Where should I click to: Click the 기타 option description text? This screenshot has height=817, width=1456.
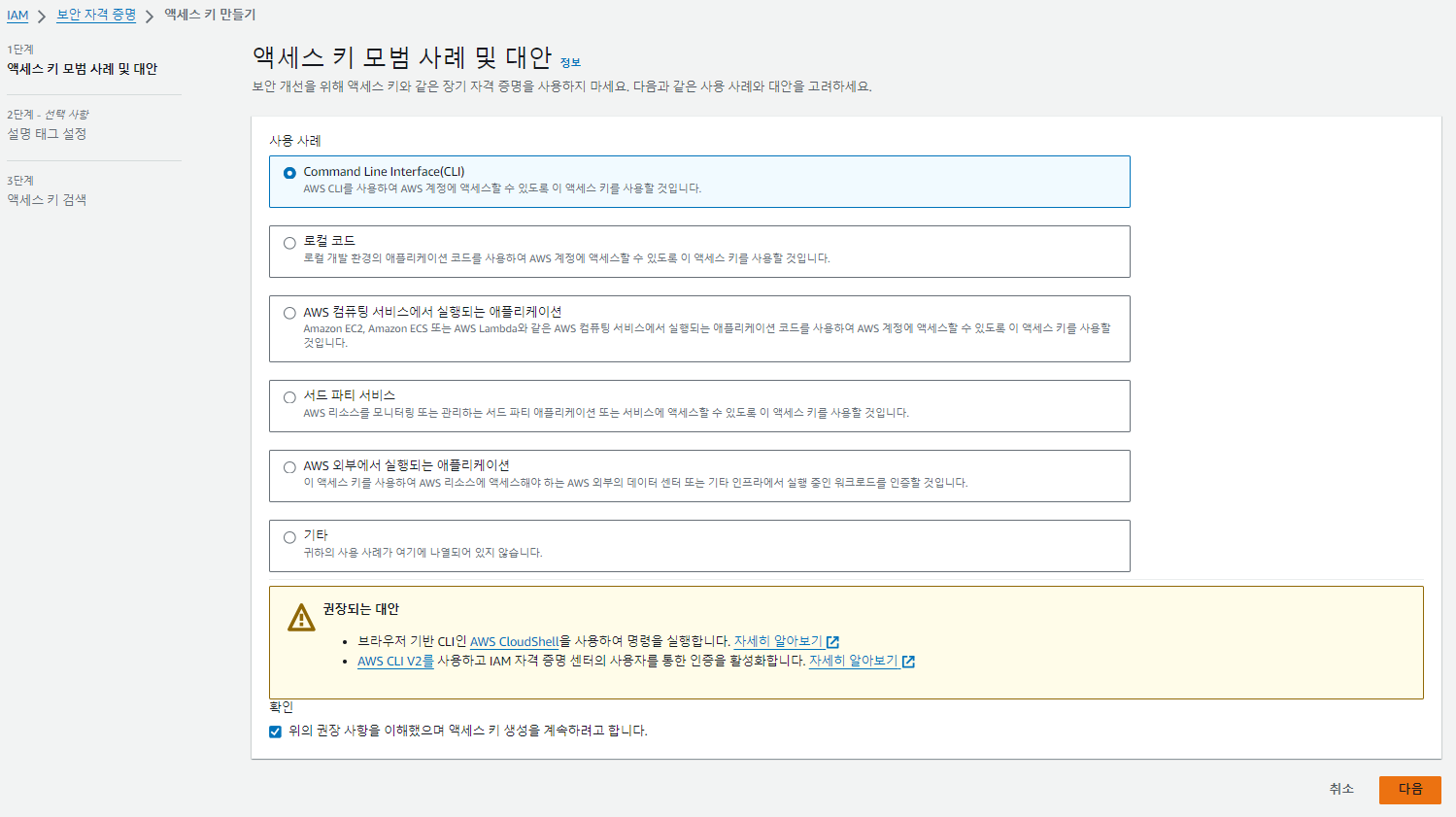423,553
